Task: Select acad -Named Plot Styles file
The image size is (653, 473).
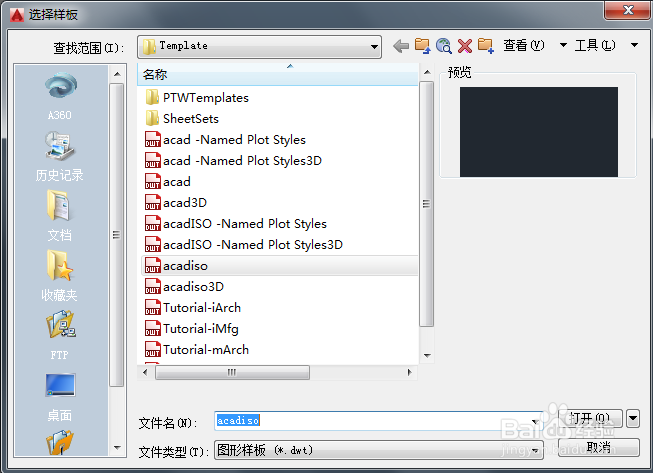Action: click(x=225, y=139)
